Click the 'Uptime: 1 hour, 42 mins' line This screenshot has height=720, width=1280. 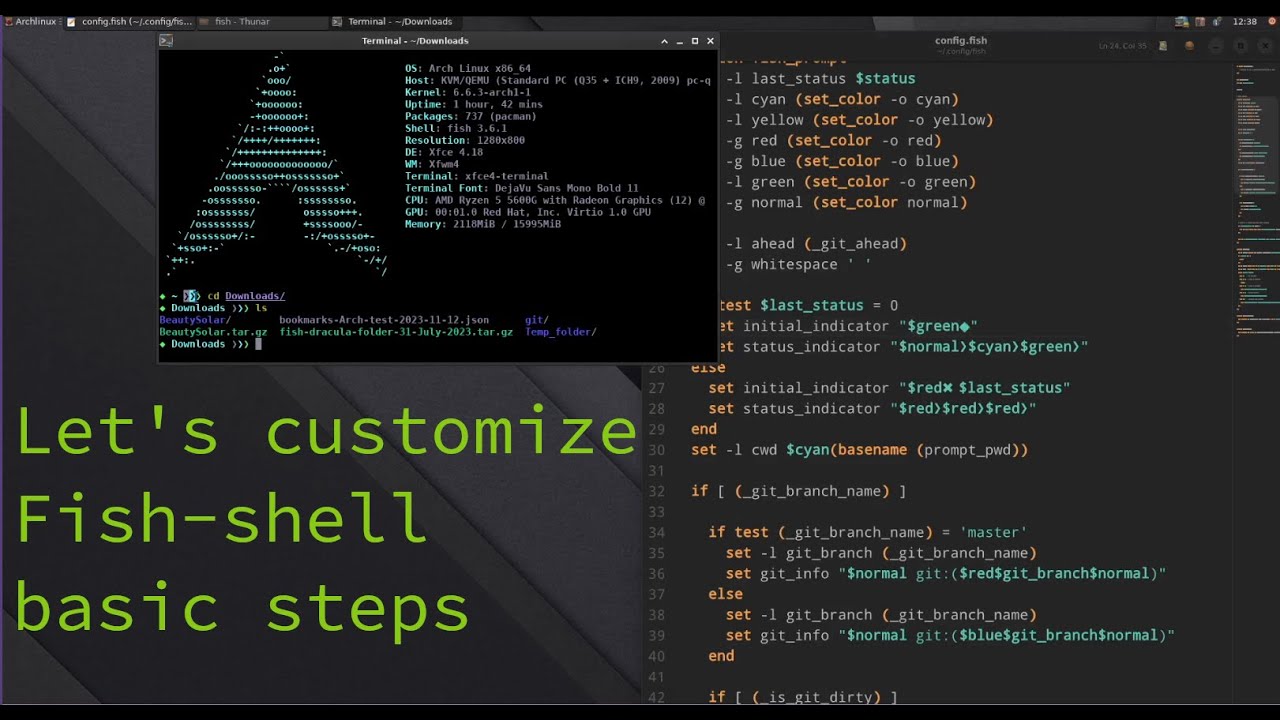click(474, 104)
